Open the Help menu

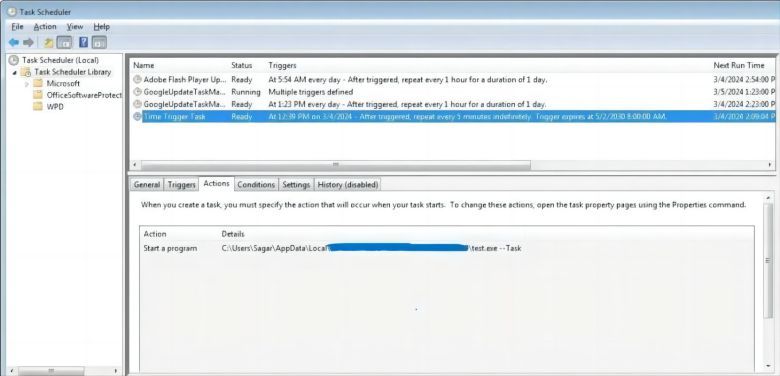pyautogui.click(x=101, y=27)
